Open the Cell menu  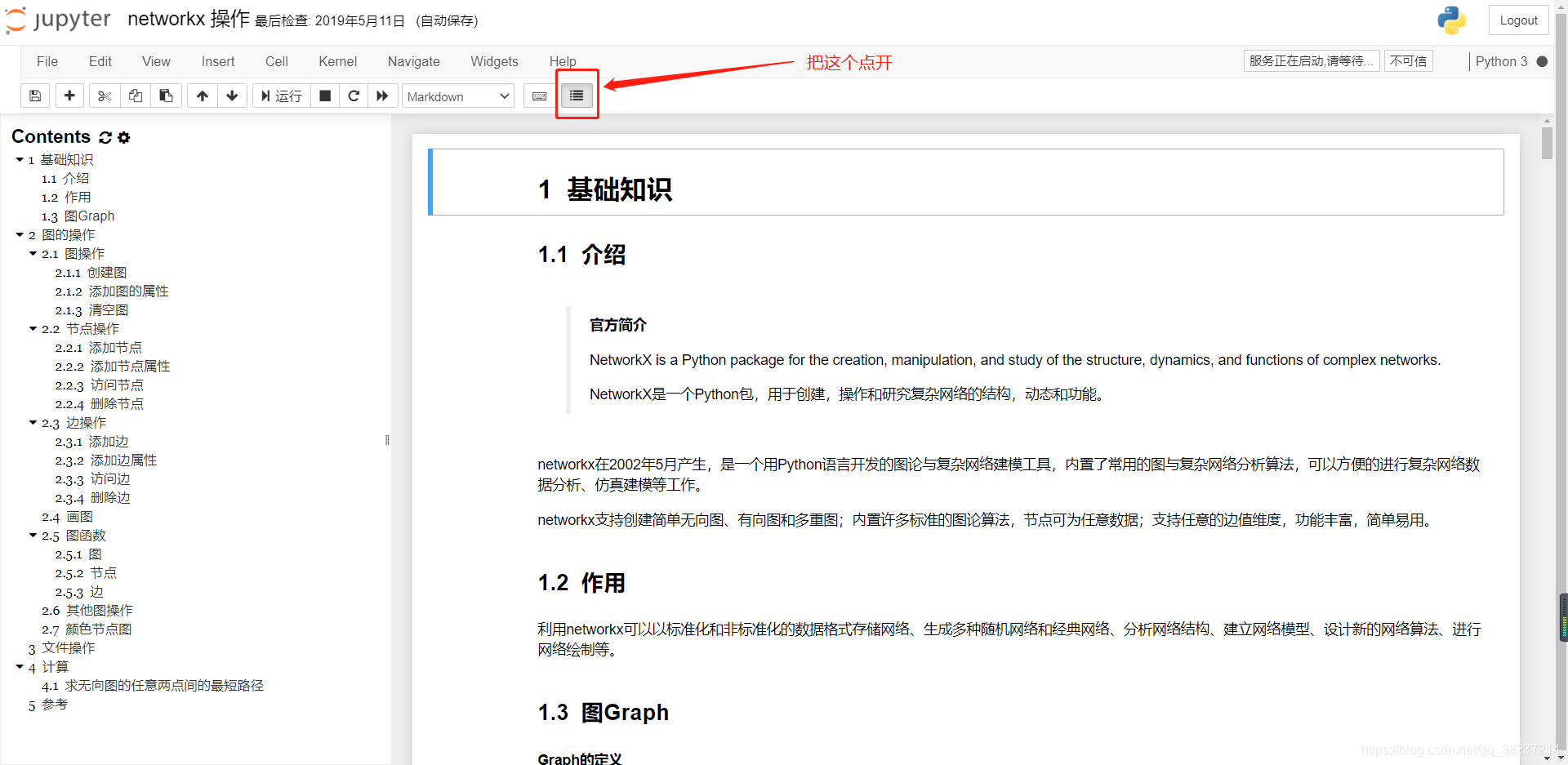[x=277, y=61]
